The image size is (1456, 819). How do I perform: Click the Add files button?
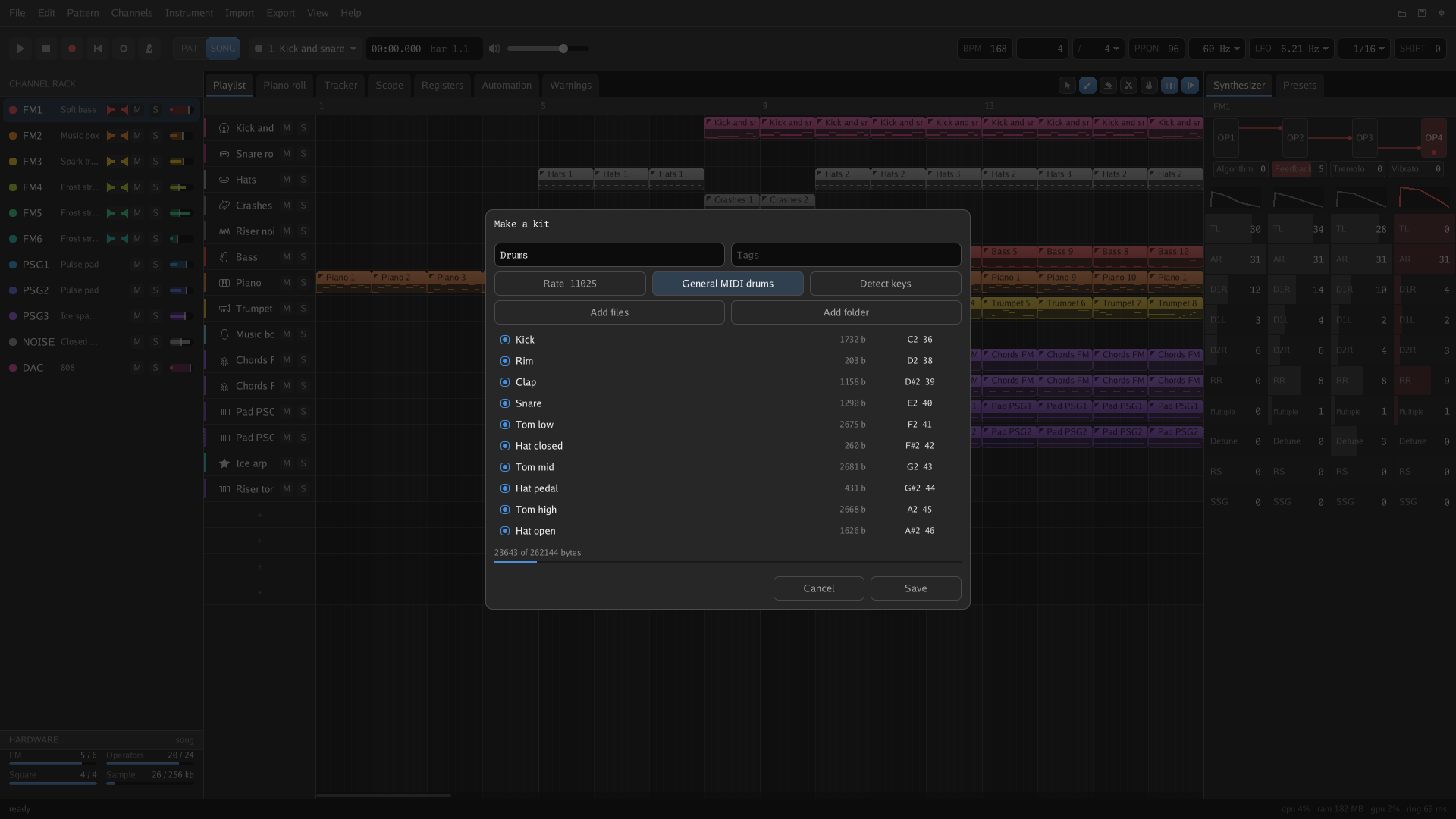coord(610,312)
